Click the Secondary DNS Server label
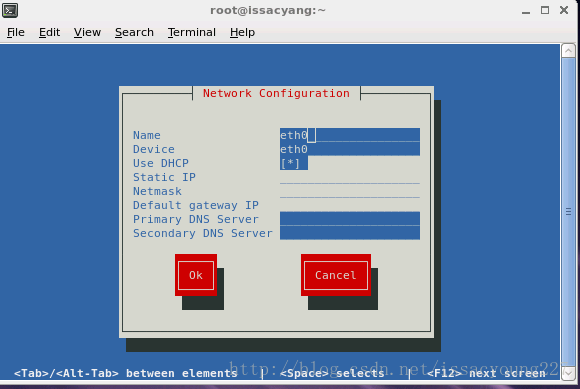This screenshot has height=389, width=580. click(x=203, y=233)
